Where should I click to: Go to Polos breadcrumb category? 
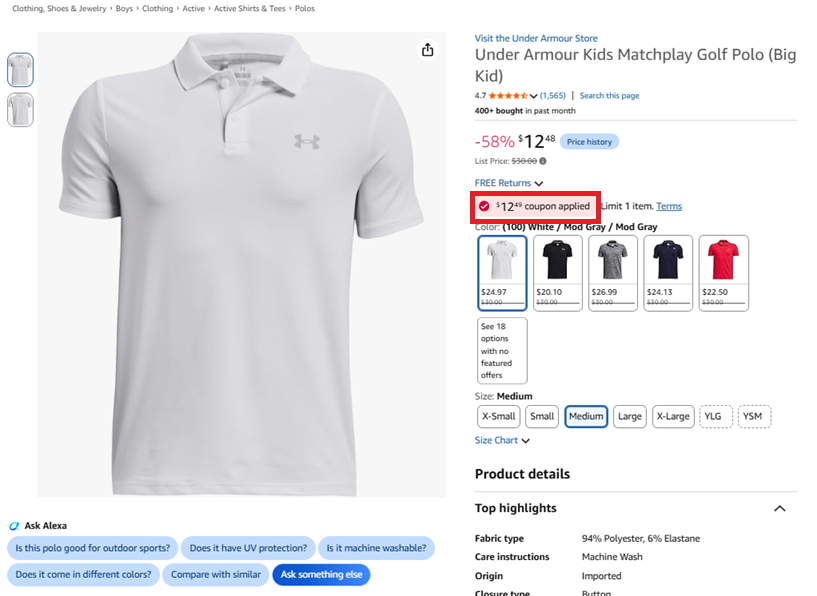[305, 8]
